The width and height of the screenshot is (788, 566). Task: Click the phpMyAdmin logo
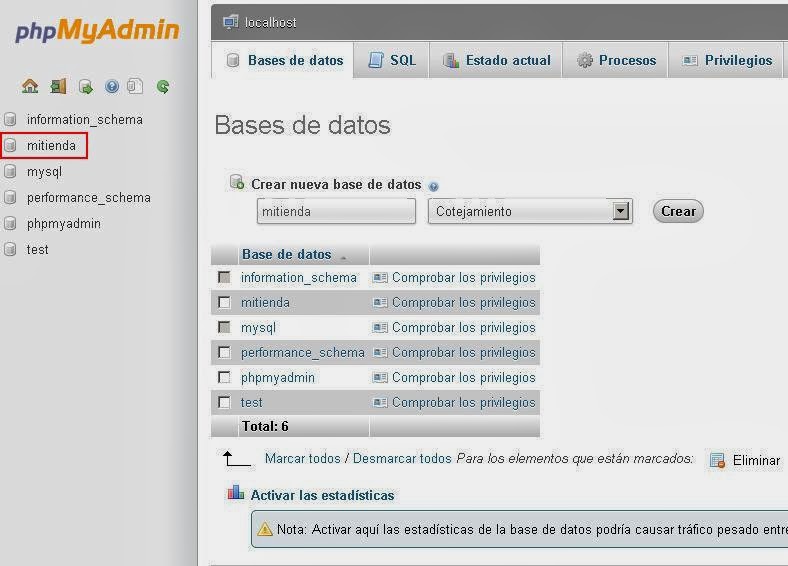pos(97,30)
